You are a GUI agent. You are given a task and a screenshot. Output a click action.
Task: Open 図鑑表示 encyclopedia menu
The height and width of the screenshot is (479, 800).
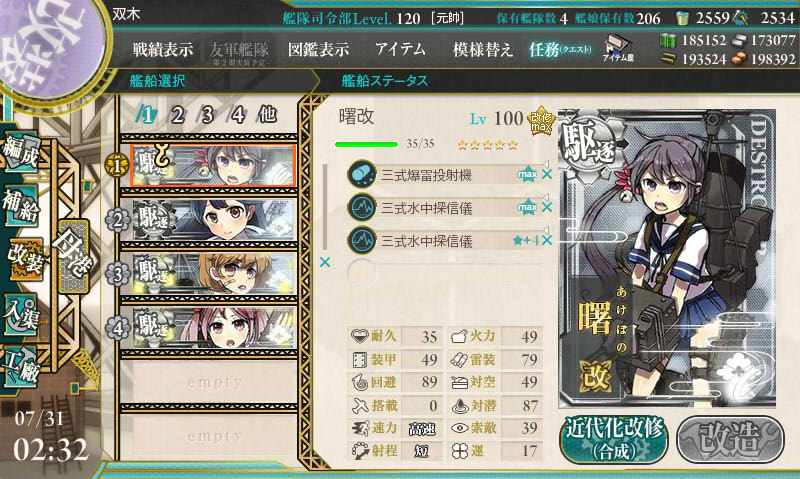[318, 49]
